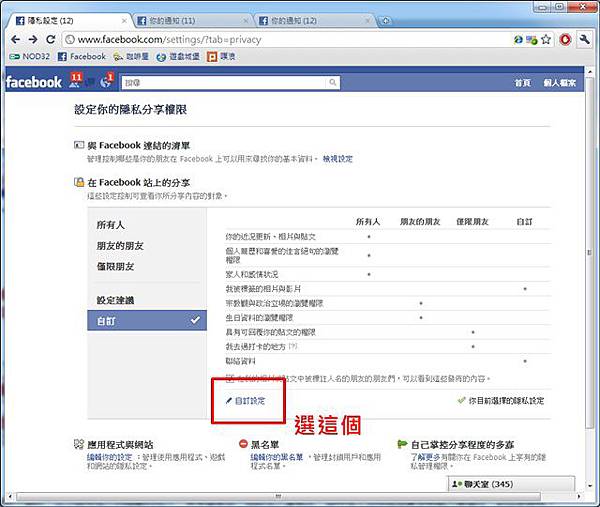Click 你目前選擇的隱私設定 label

tap(506, 401)
